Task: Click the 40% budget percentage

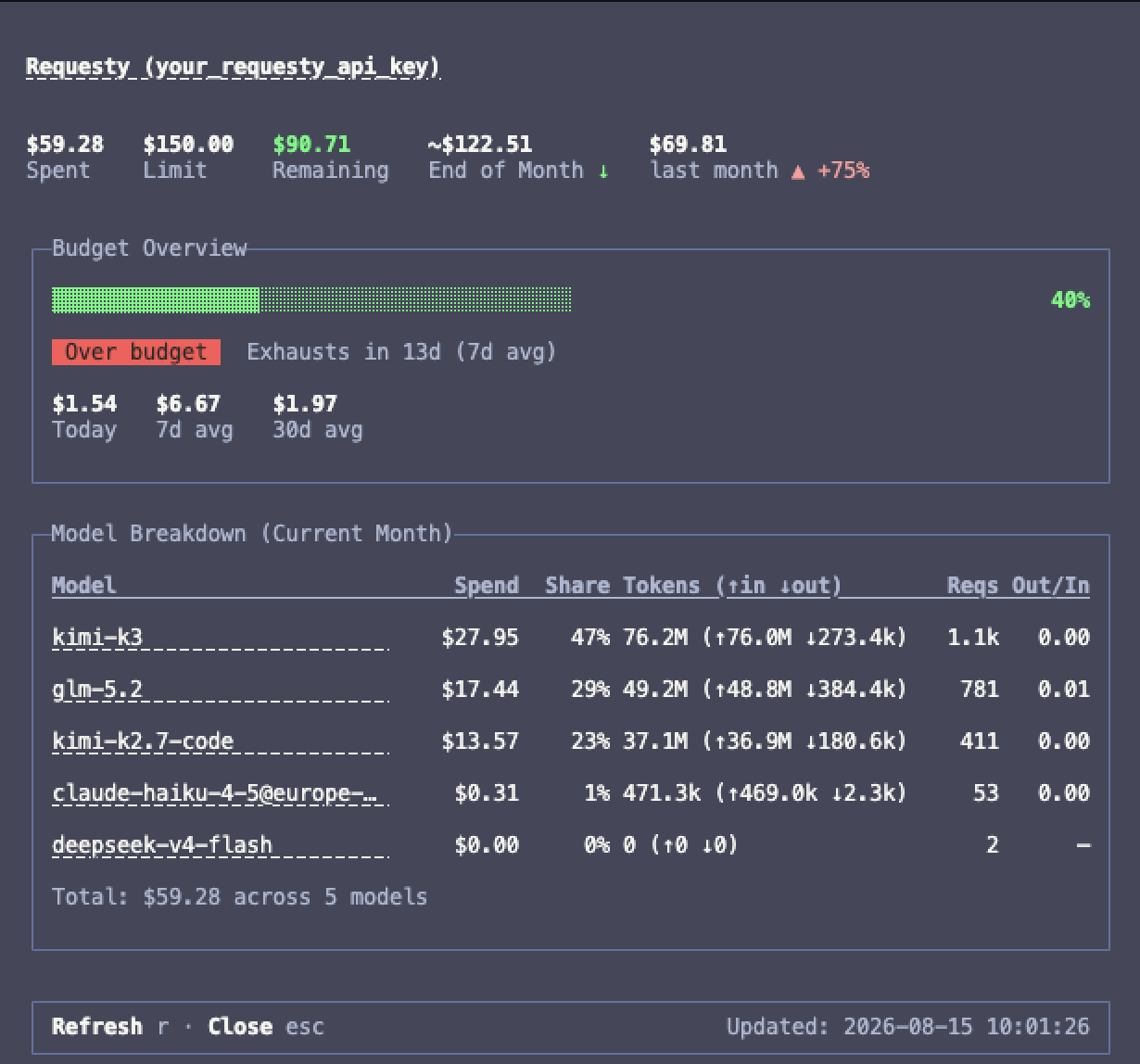Action: click(1070, 299)
